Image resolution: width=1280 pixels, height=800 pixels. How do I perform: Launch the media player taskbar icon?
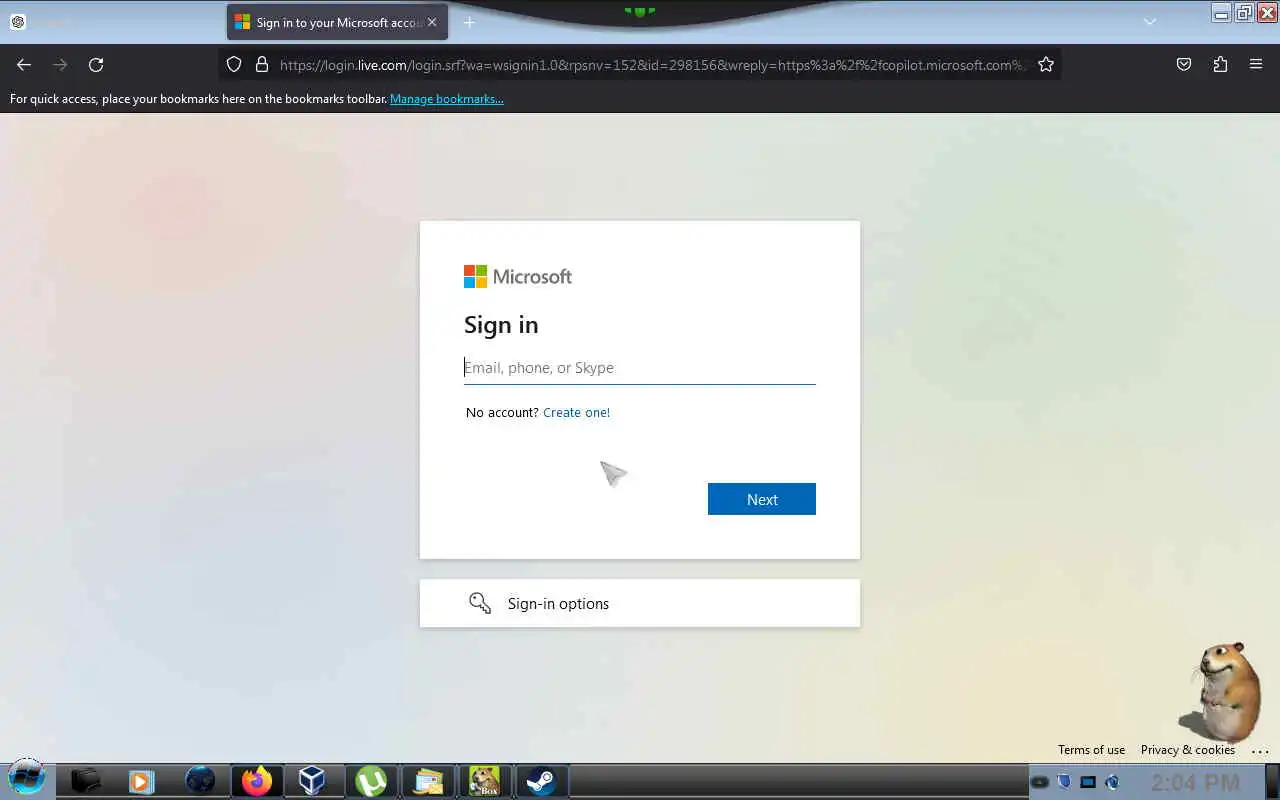pos(141,781)
